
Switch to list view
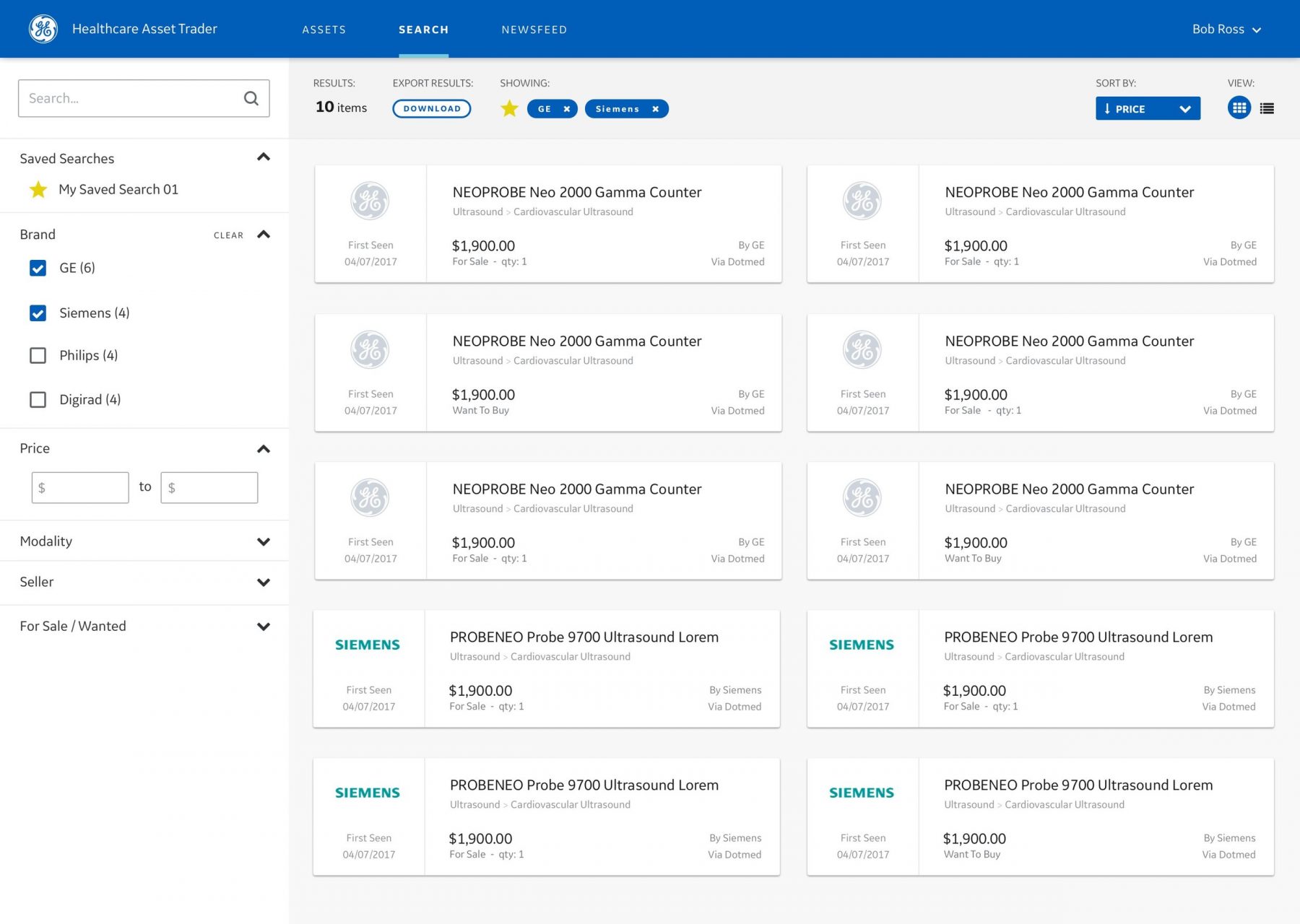click(x=1267, y=108)
